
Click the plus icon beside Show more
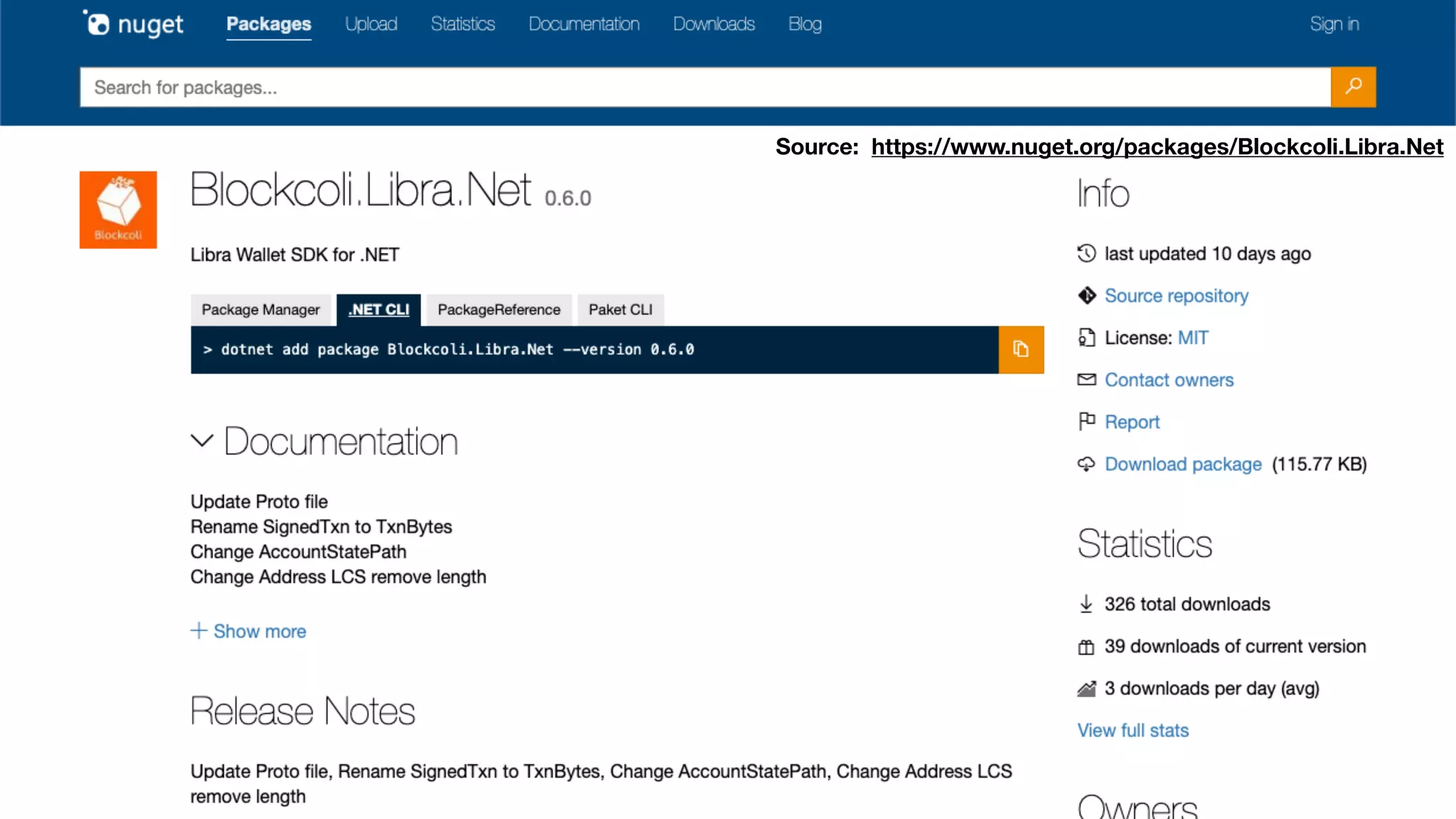coord(198,630)
